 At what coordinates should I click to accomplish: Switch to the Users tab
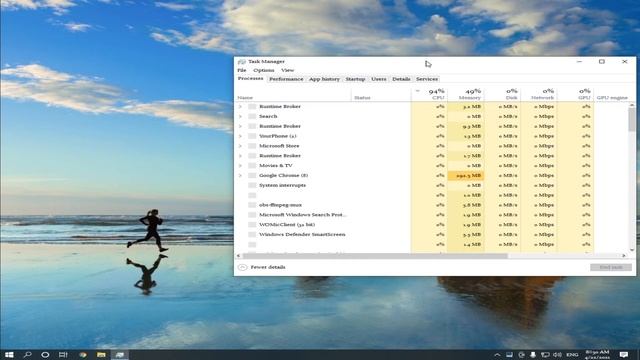(379, 79)
